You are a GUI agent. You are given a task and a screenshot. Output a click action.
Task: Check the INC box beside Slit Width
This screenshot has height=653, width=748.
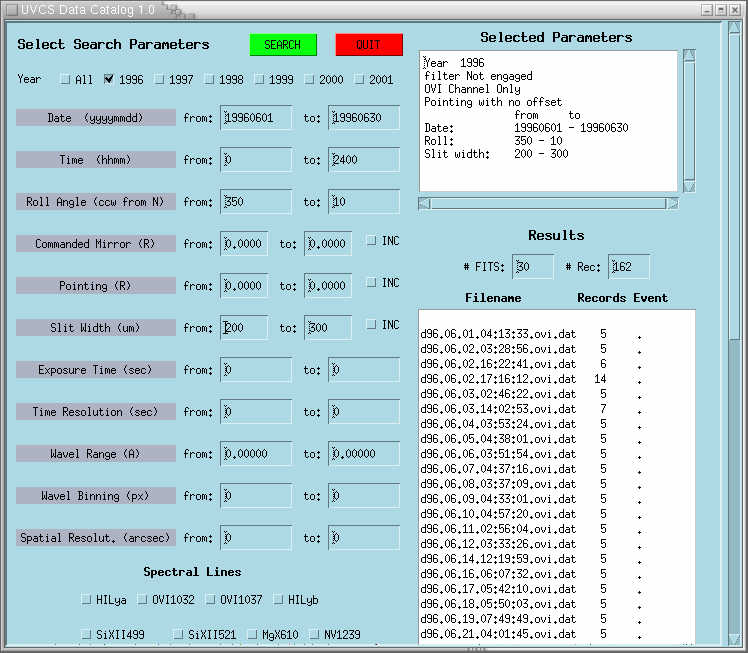pos(372,325)
